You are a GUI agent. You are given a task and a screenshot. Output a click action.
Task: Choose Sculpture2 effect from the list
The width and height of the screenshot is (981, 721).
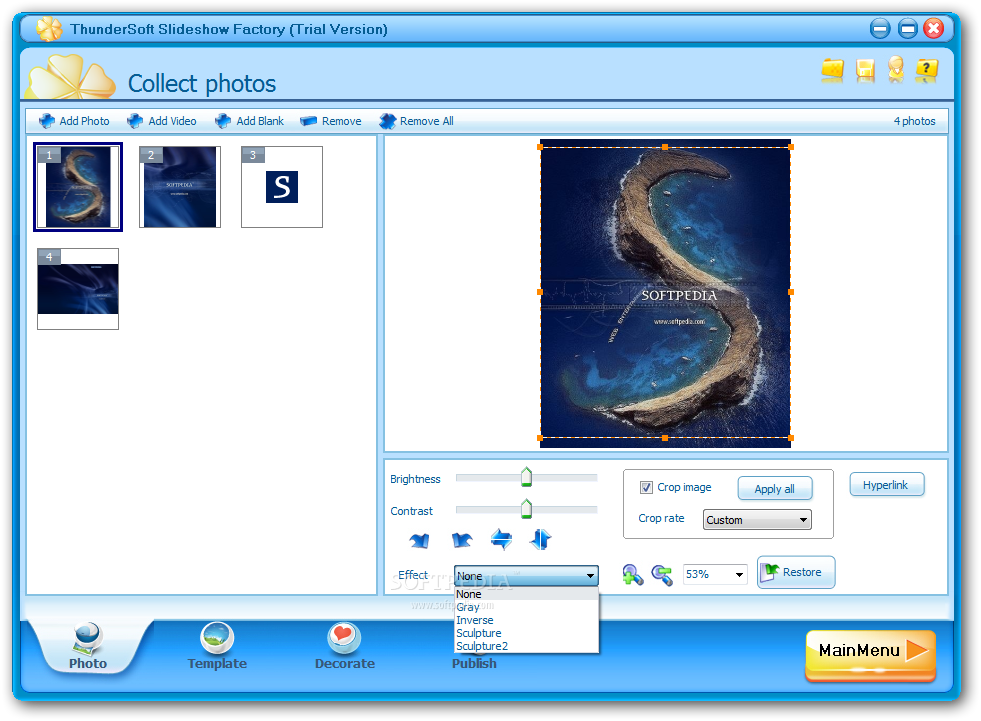pos(526,646)
